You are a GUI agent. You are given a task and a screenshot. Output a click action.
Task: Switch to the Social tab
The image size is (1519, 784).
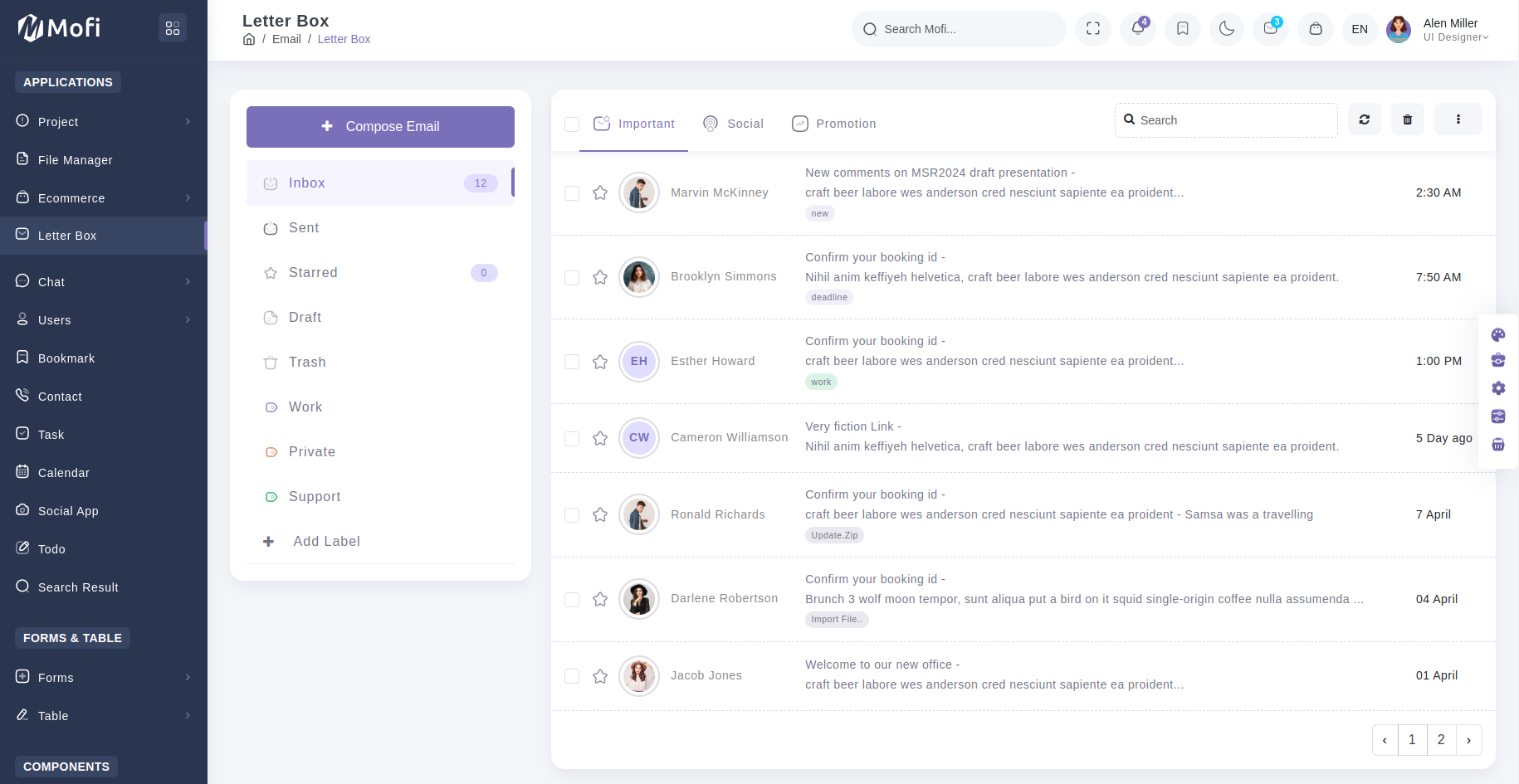pos(734,124)
